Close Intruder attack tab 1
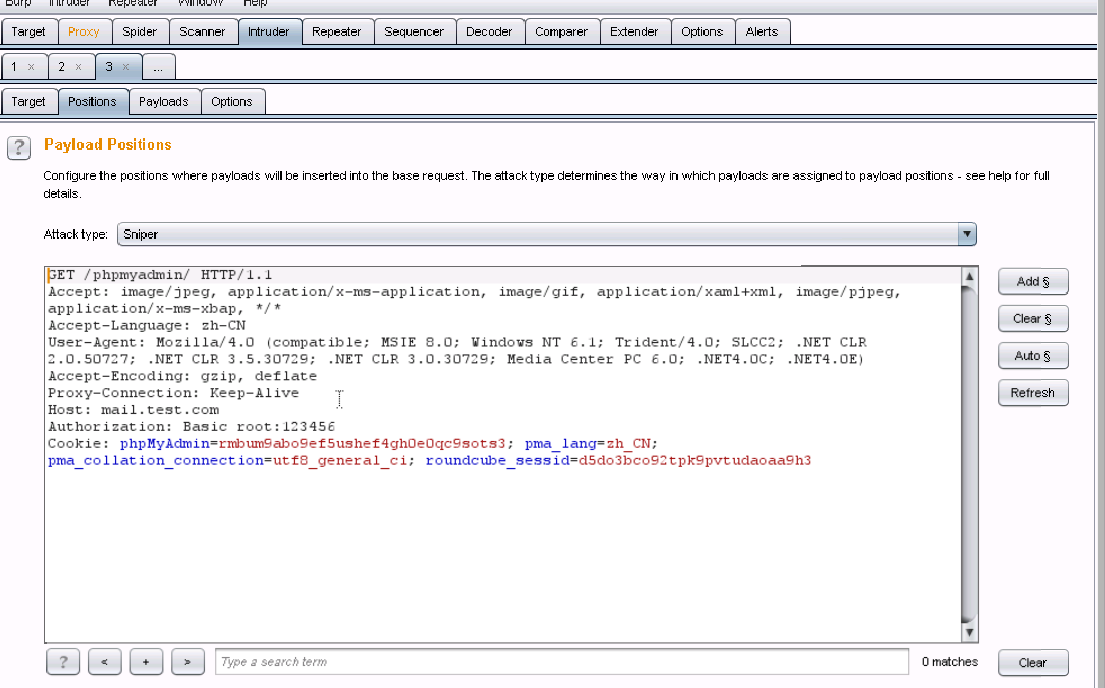The width and height of the screenshot is (1105, 688). click(x=31, y=67)
